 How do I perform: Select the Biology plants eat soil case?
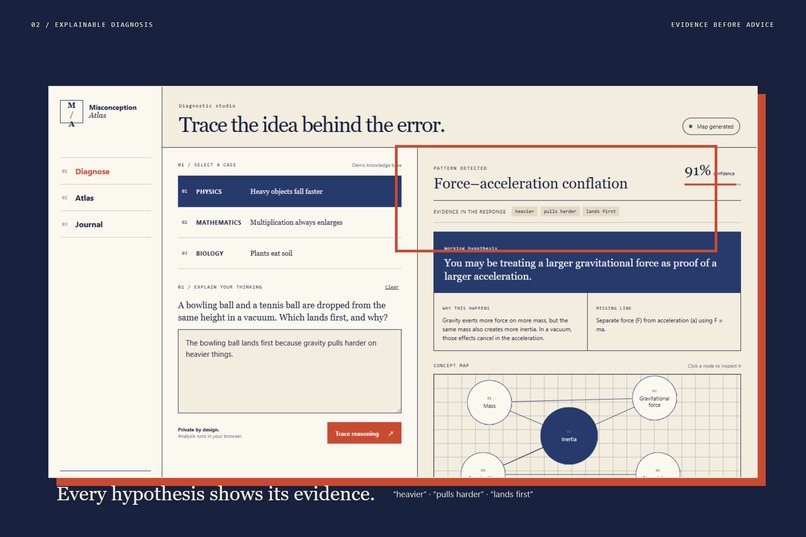pyautogui.click(x=289, y=253)
